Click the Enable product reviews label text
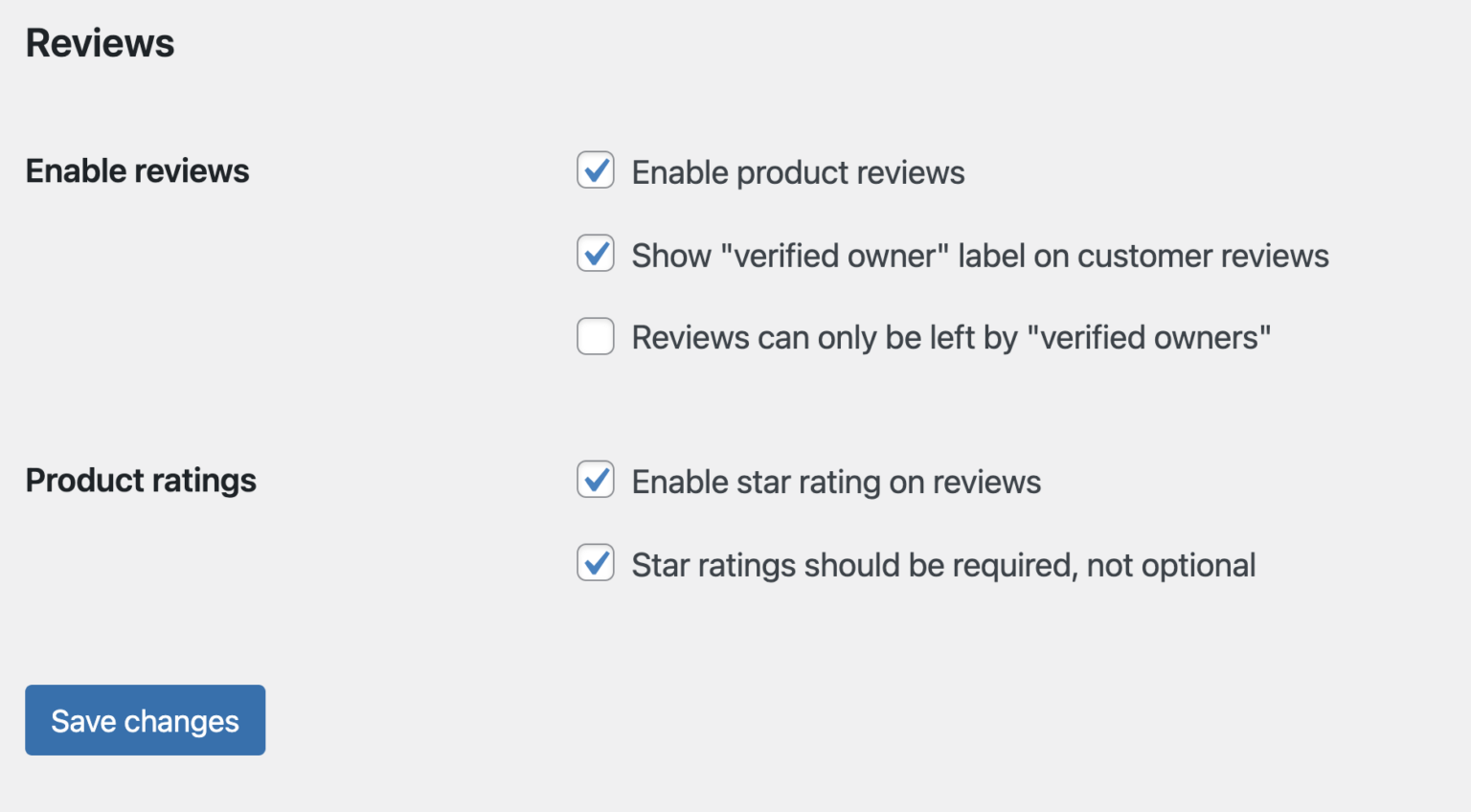The width and height of the screenshot is (1471, 812). pyautogui.click(x=797, y=172)
